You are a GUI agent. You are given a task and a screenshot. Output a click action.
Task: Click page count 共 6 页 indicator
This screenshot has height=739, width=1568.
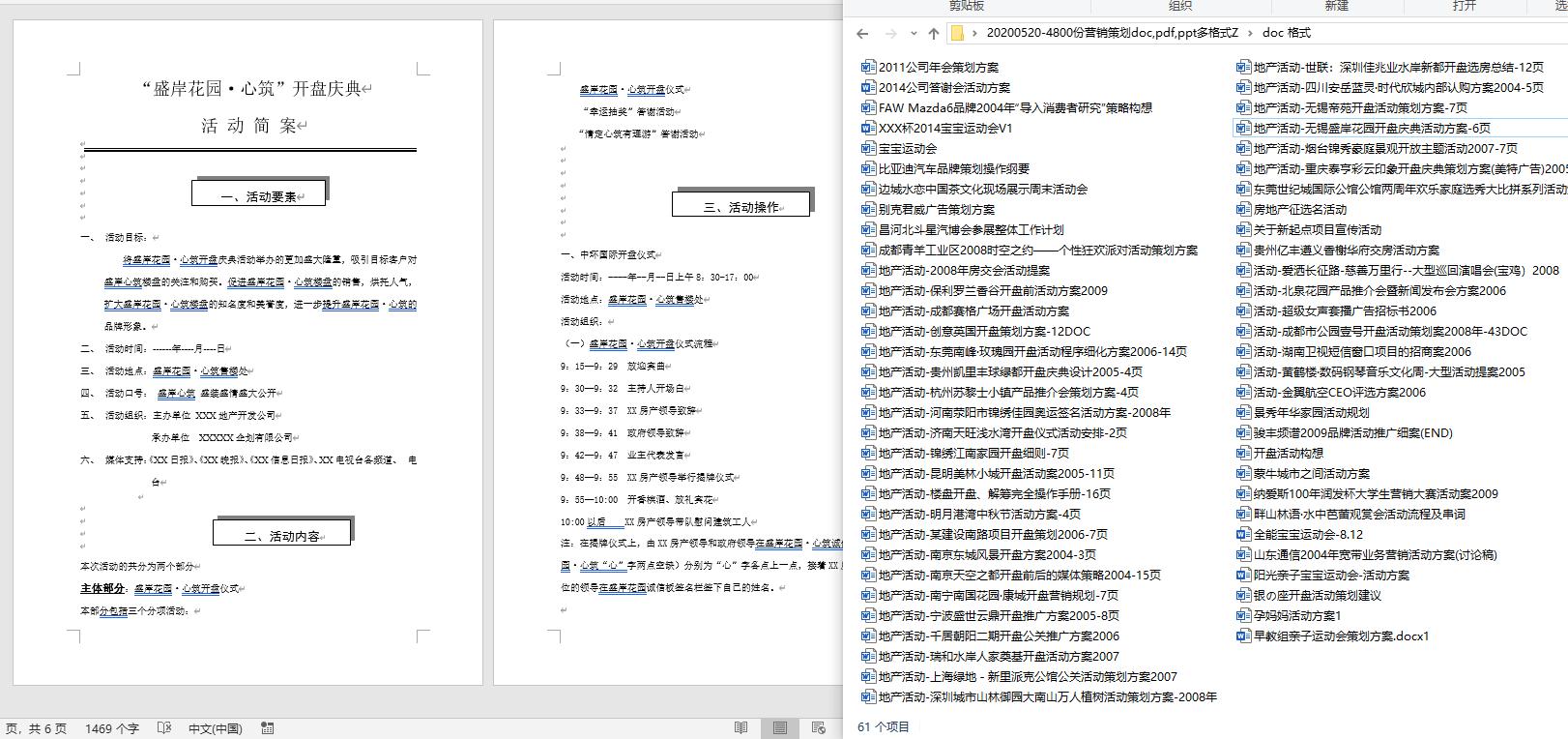pyautogui.click(x=45, y=728)
